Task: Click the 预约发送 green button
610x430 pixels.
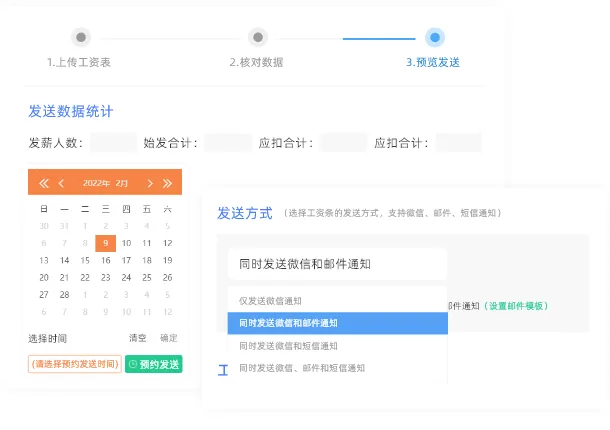Action: [x=154, y=364]
